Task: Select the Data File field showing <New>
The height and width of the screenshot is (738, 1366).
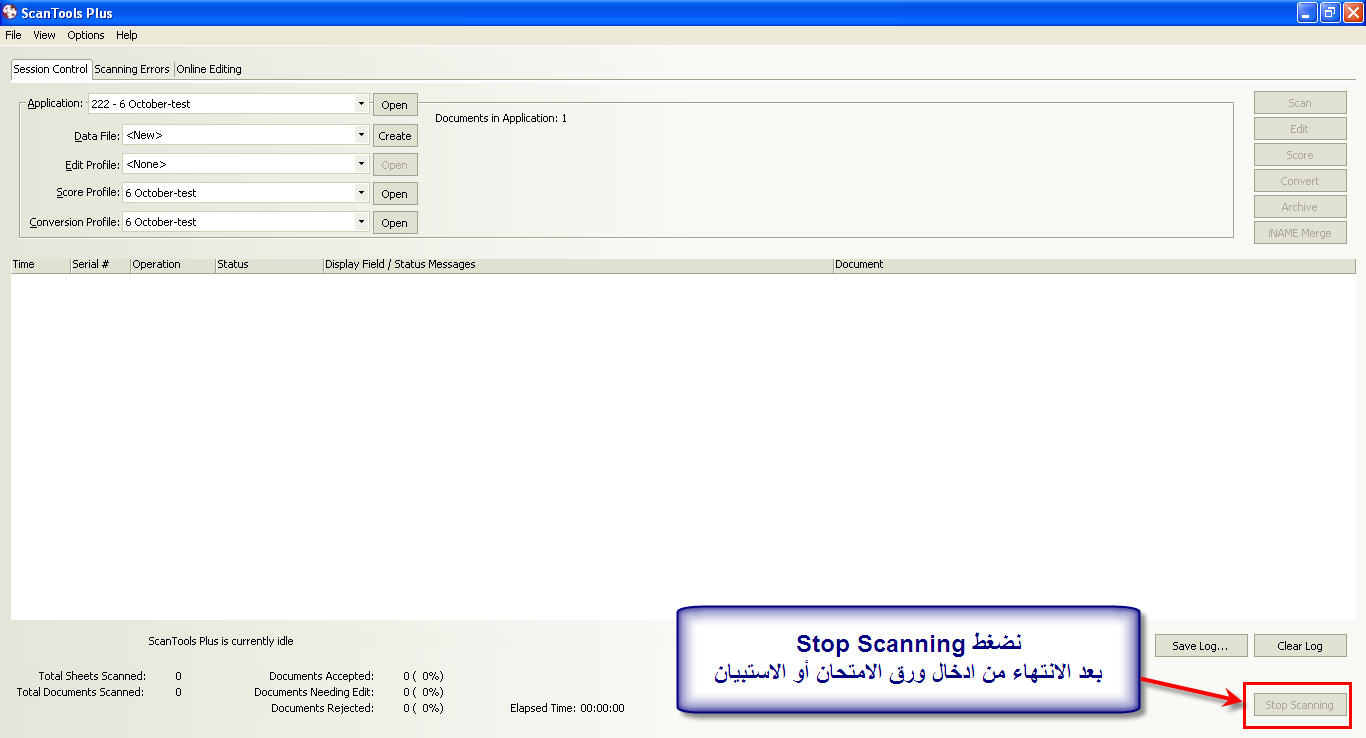Action: pos(246,135)
